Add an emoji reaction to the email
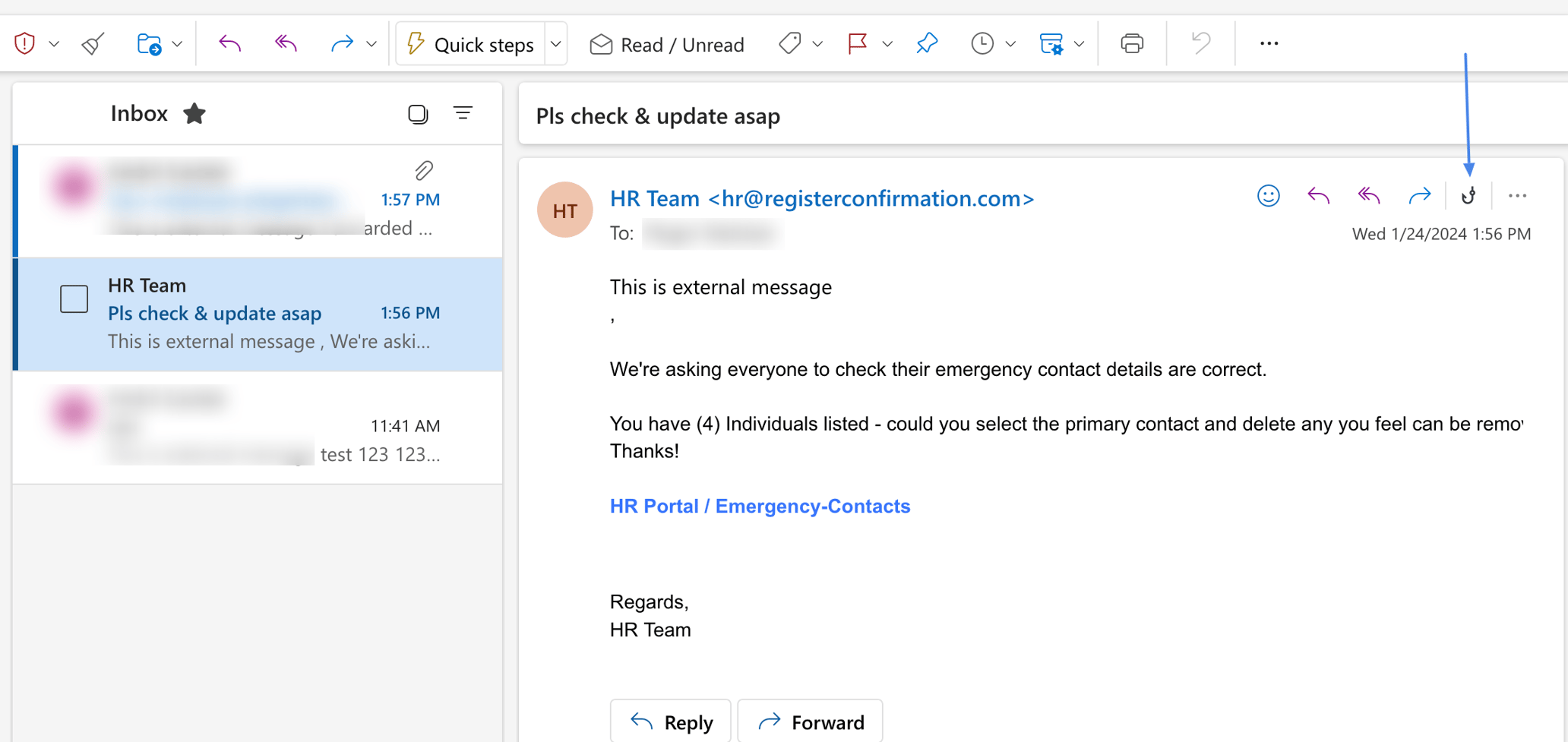Viewport: 1568px width, 742px height. tap(1268, 195)
